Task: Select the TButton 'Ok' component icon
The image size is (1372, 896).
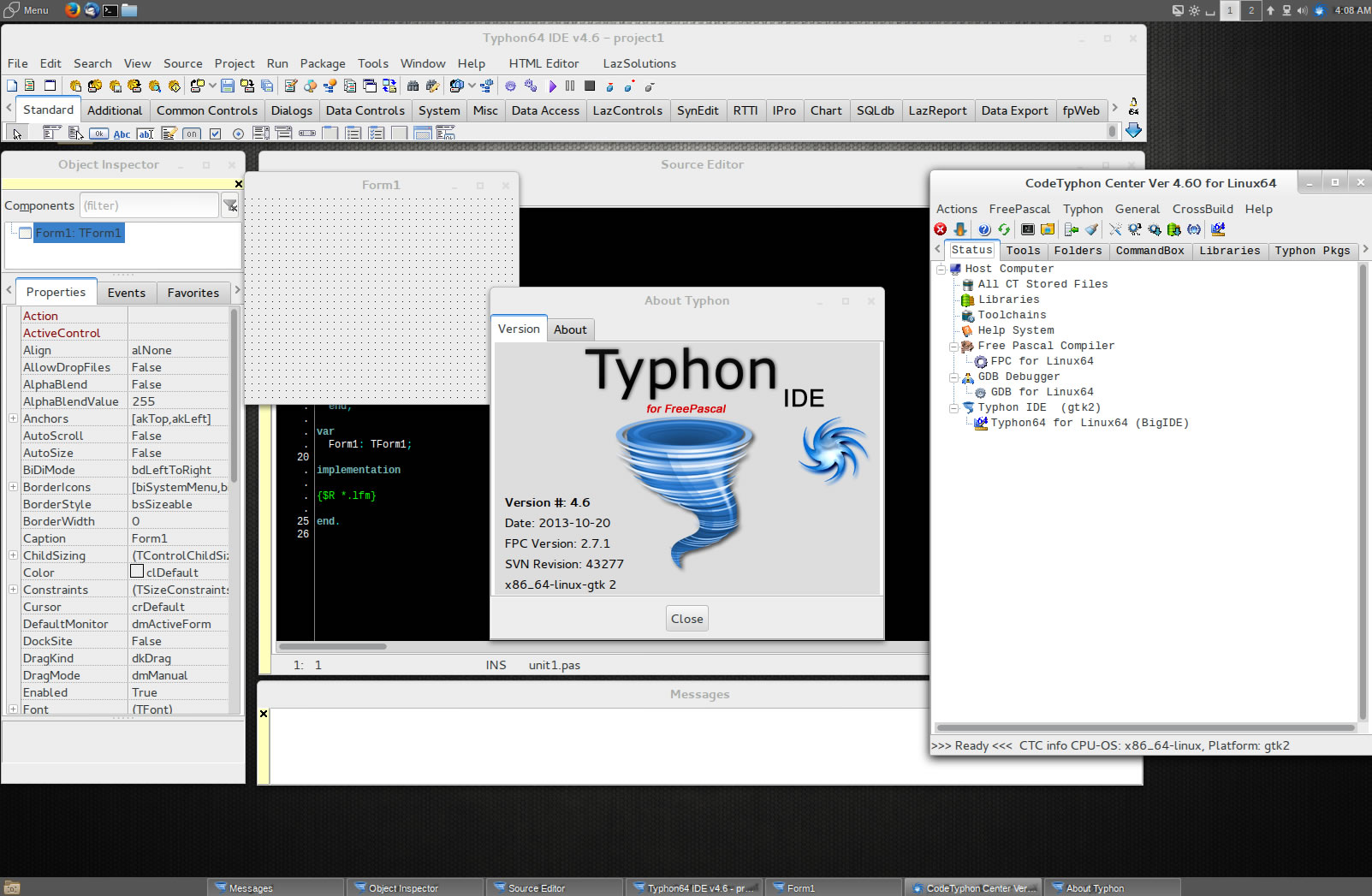Action: (x=99, y=134)
